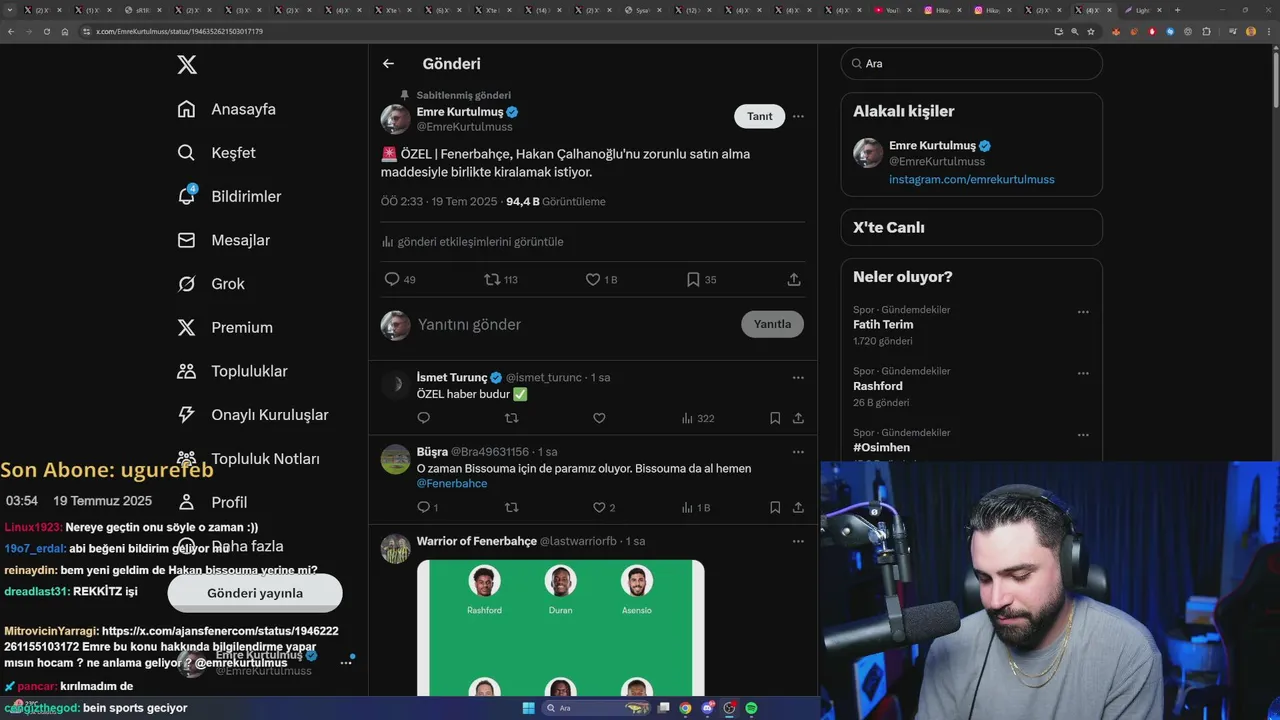
Task: Click gönderi etkileşimlerini görüntüle link
Action: 472,242
